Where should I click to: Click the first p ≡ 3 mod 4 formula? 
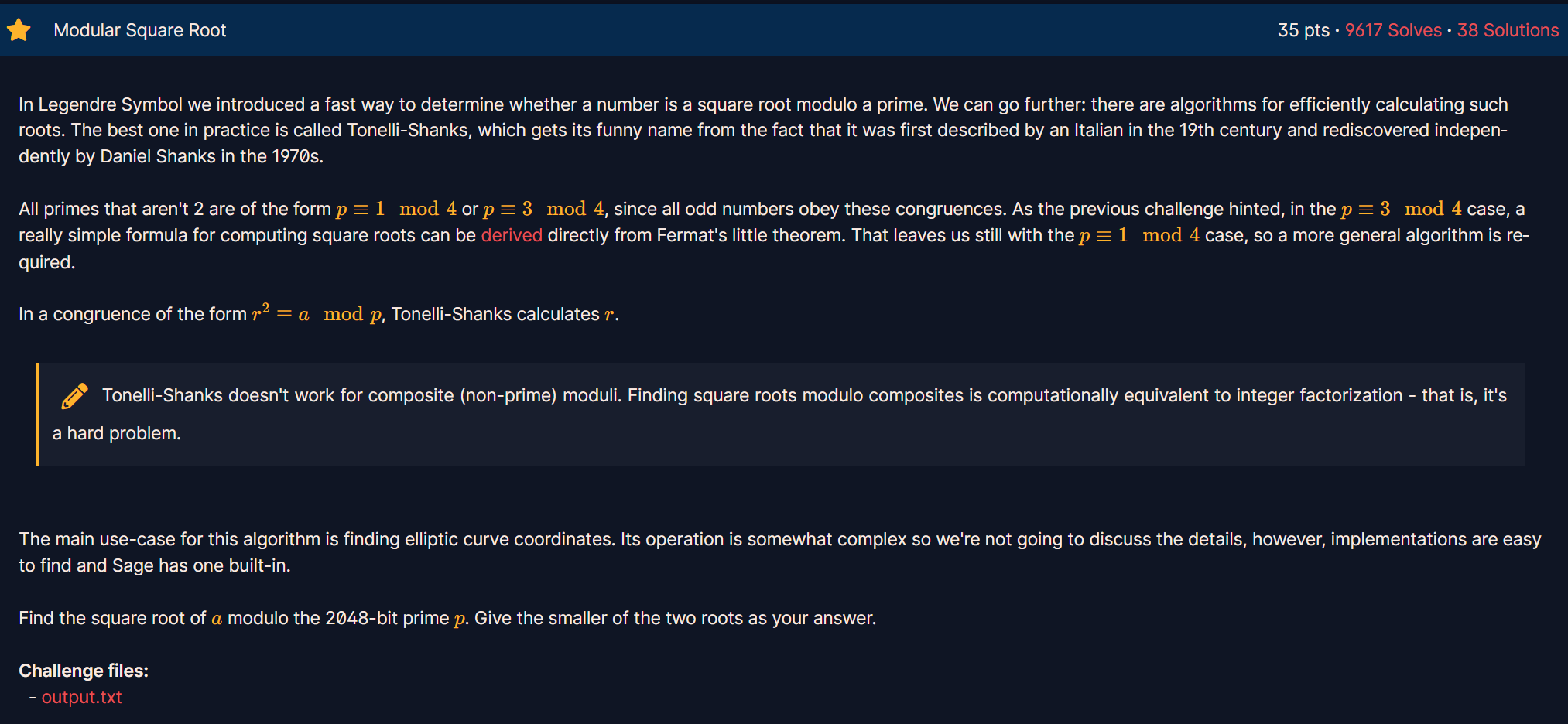[543, 209]
